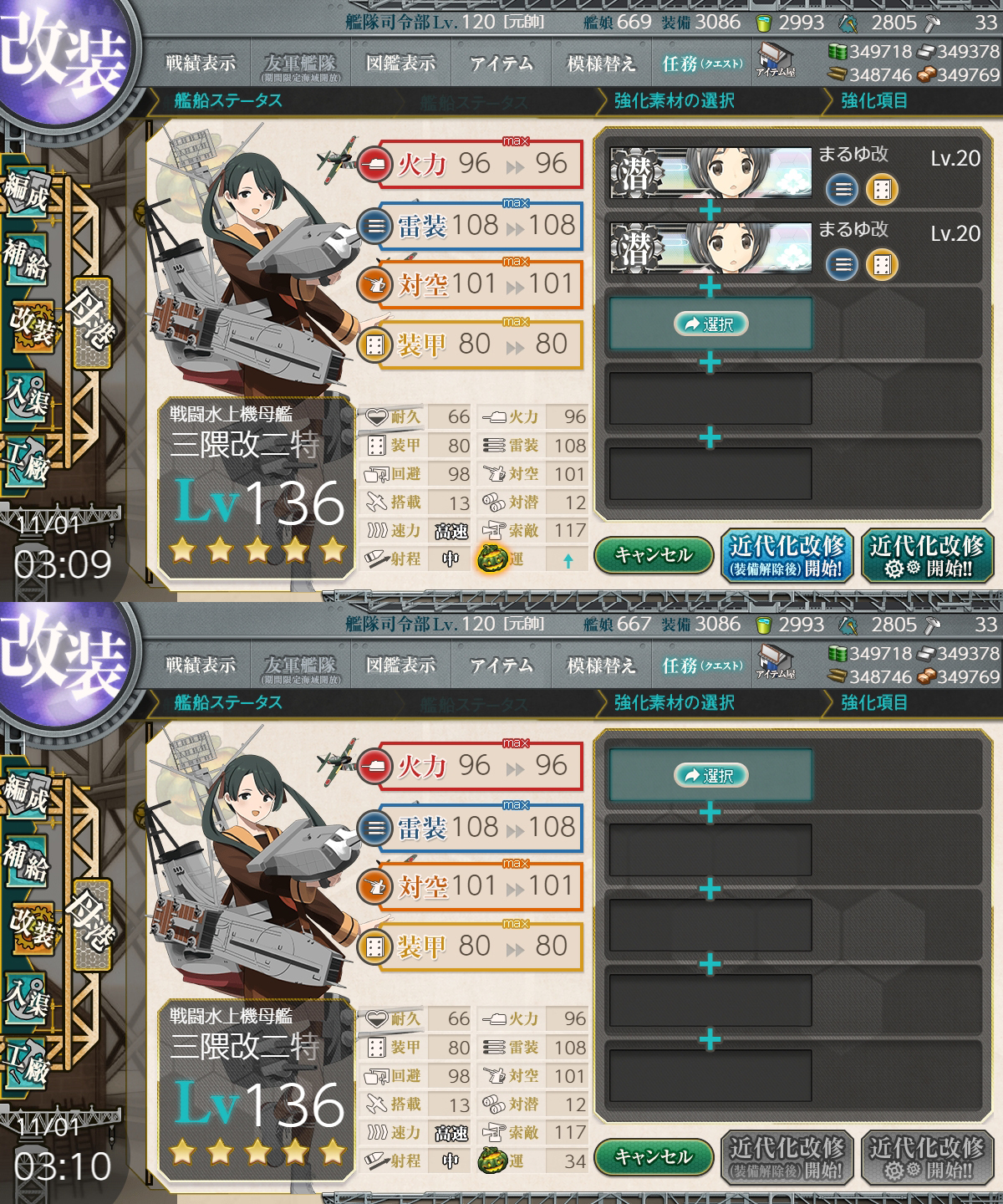Image resolution: width=1003 pixels, height=1204 pixels.
Task: Select the 改装 sidebar icon in bottom screen
Action: tap(32, 928)
